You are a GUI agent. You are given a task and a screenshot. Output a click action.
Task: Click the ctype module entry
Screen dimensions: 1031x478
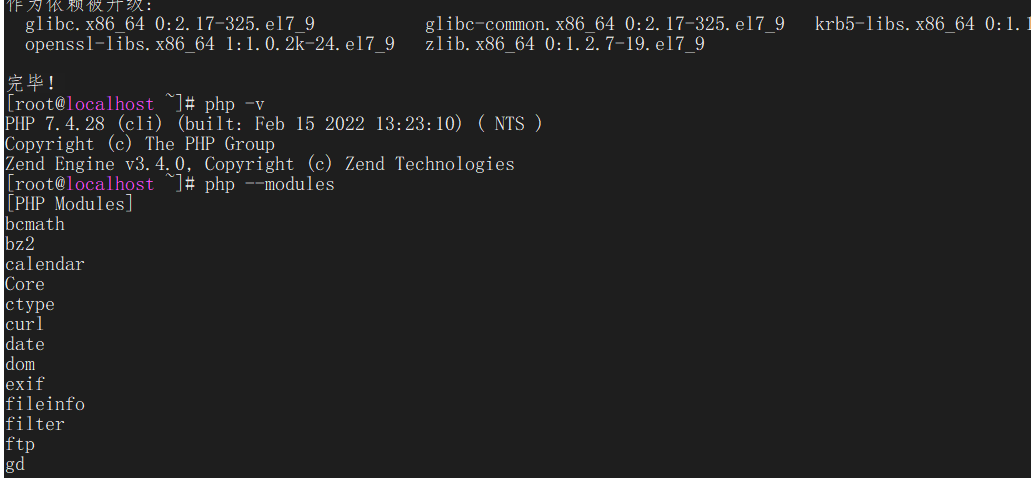pos(30,304)
